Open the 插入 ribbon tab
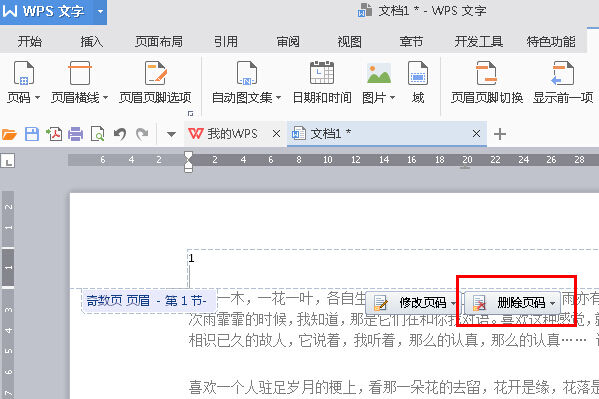The height and width of the screenshot is (399, 599). (x=92, y=41)
